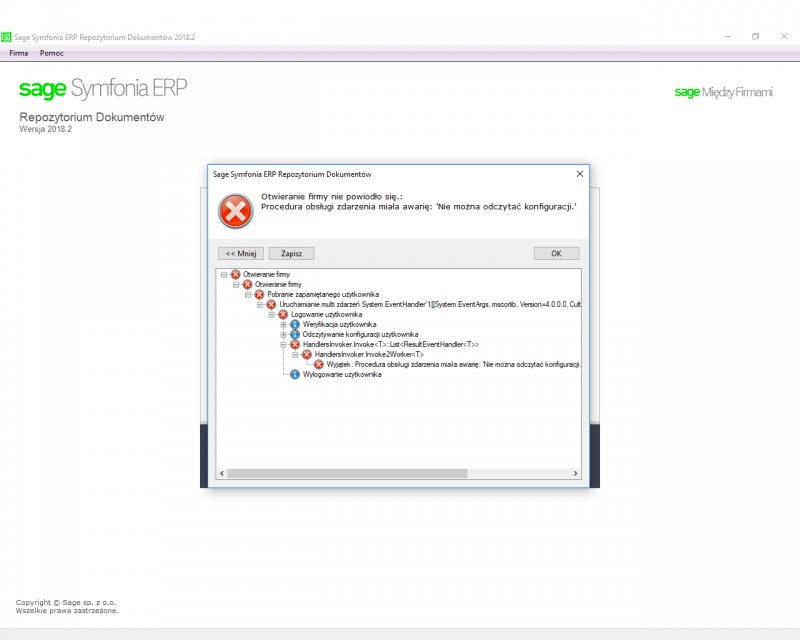Click the error icon beside Logowanie użytkownika
800x640 pixels.
(x=283, y=314)
